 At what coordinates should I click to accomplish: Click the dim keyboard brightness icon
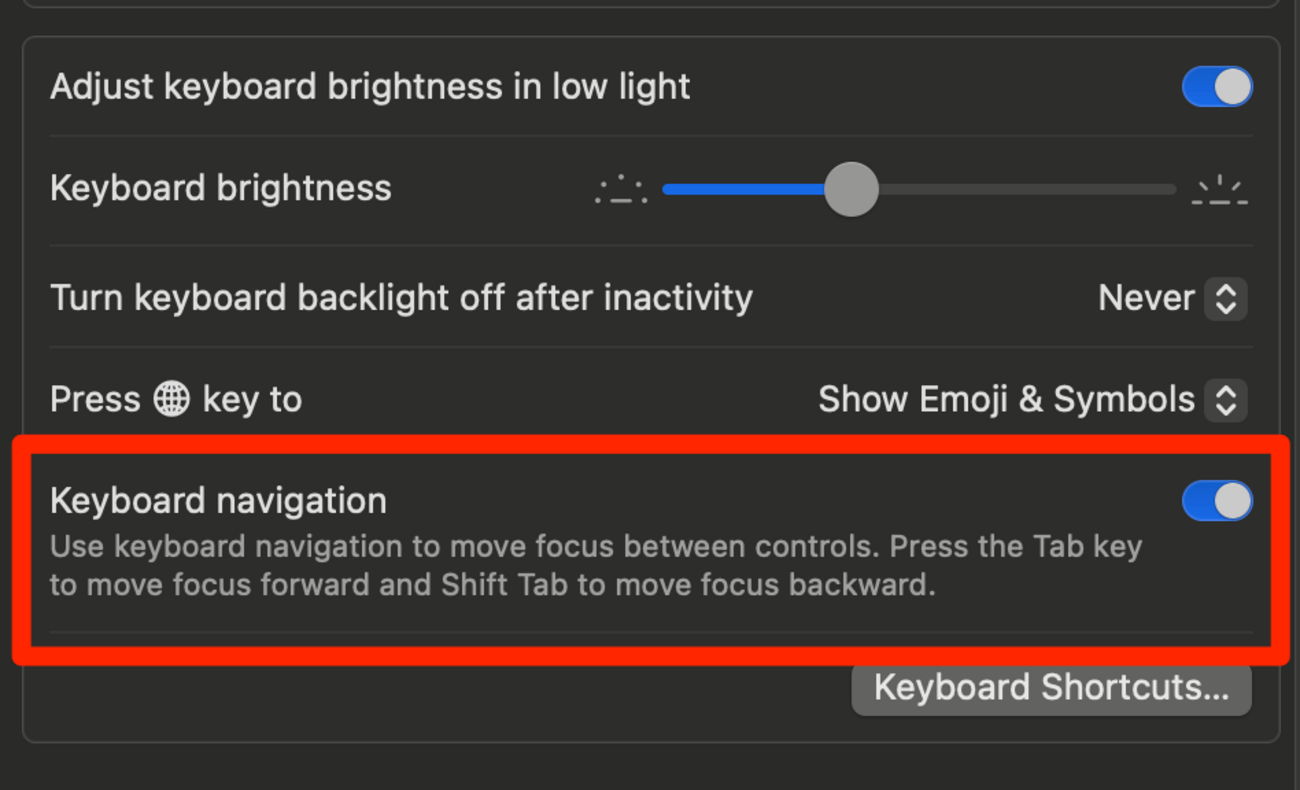pyautogui.click(x=621, y=189)
